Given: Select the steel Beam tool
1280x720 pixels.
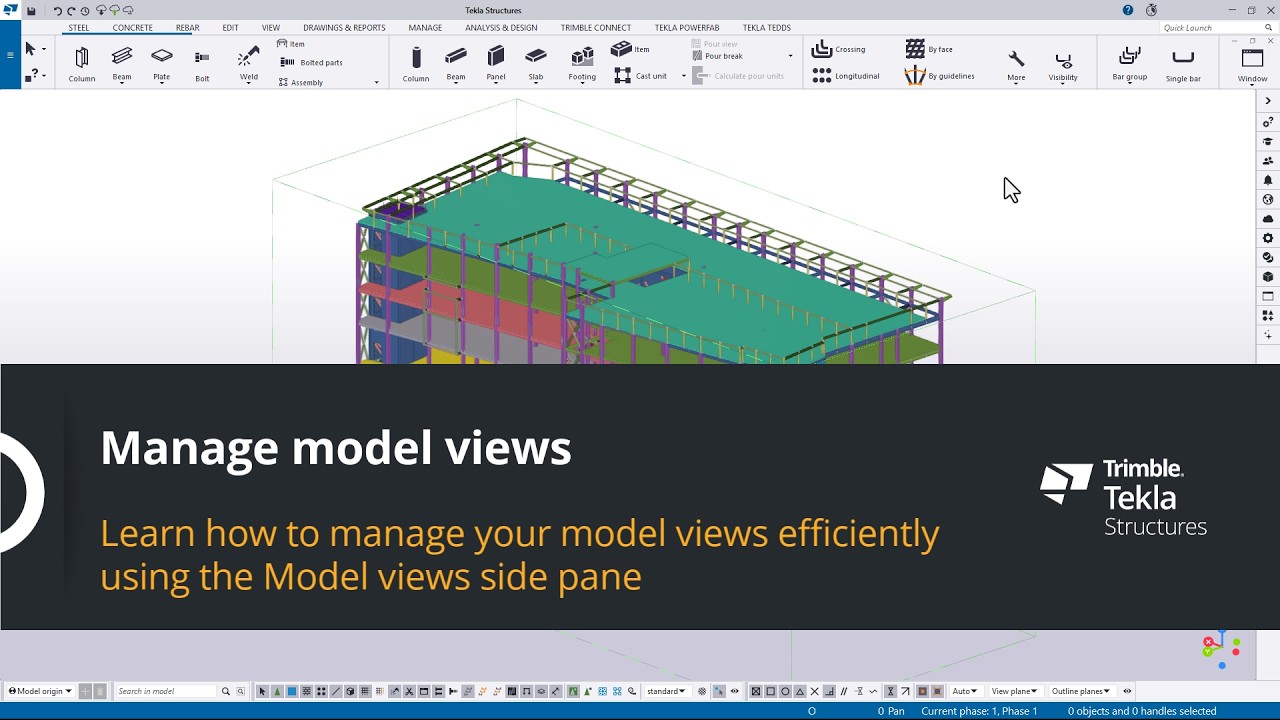Looking at the screenshot, I should [122, 64].
